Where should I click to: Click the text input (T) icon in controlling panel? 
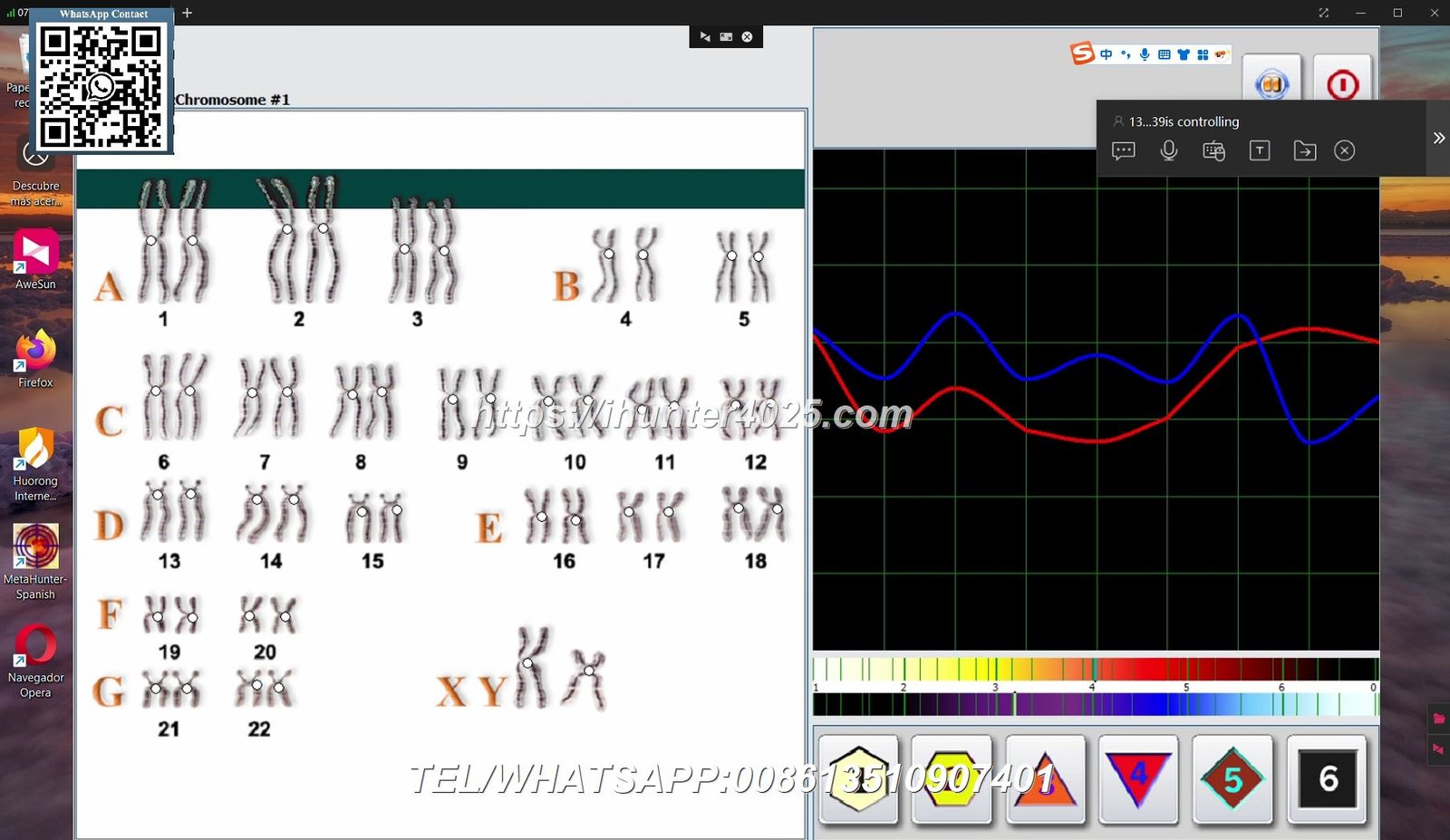[1259, 150]
